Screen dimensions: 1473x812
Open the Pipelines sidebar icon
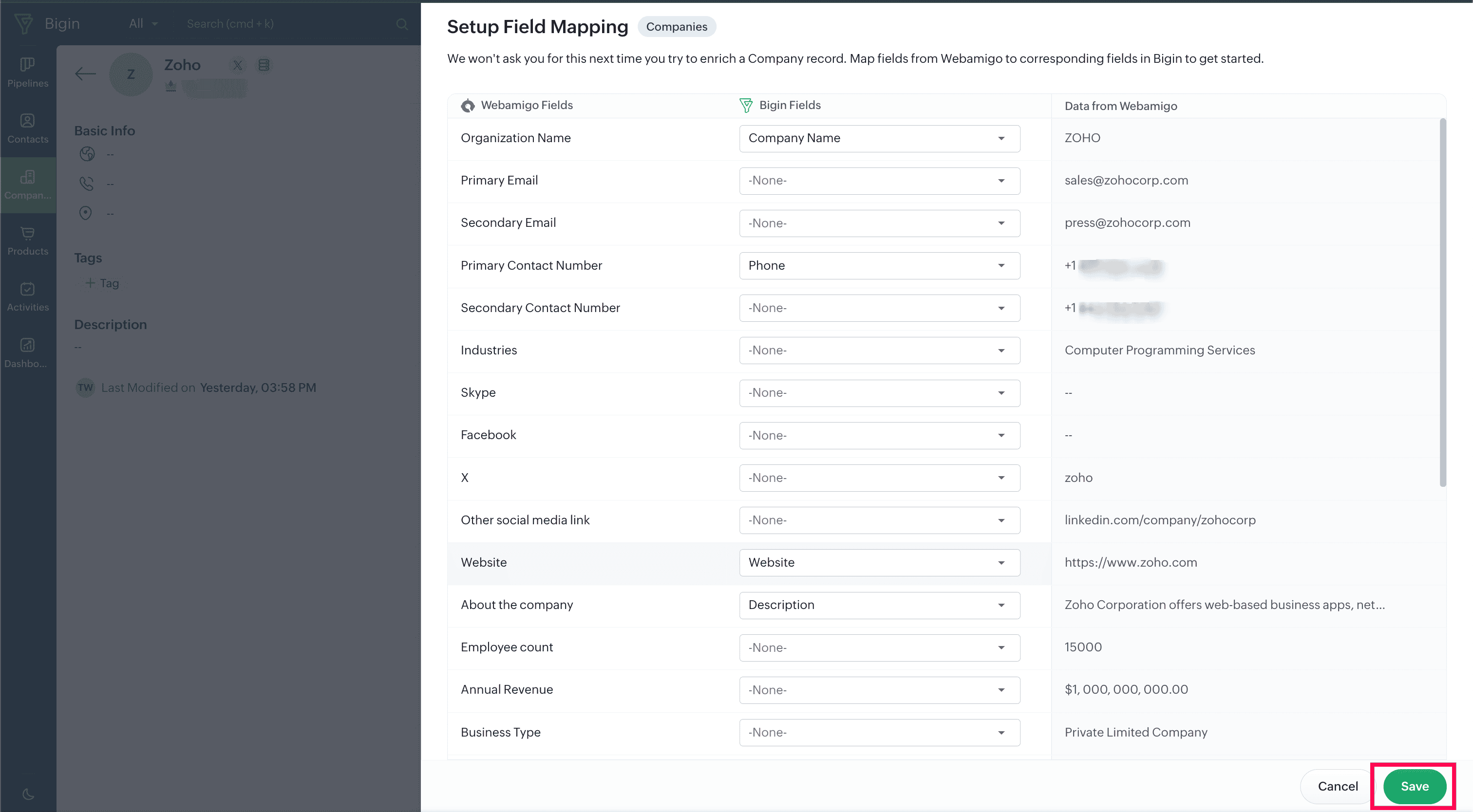(x=27, y=72)
